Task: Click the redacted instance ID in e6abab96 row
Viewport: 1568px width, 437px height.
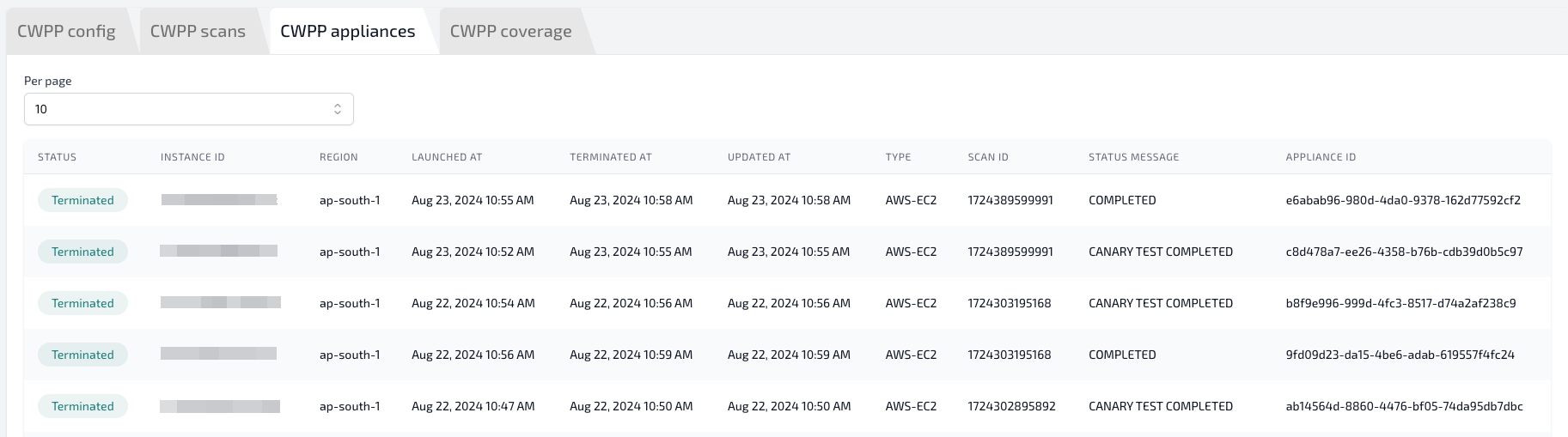Action: (219, 200)
